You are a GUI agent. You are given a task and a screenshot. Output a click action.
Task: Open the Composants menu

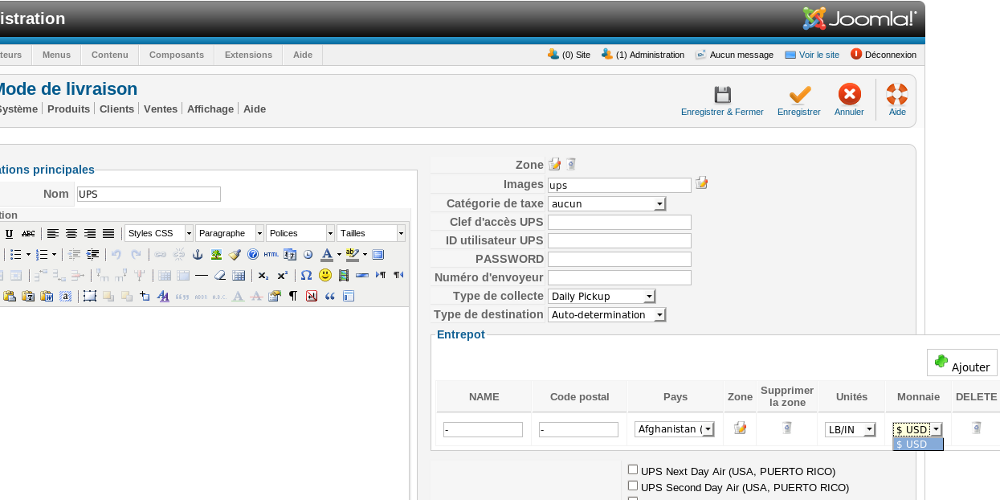click(x=177, y=55)
